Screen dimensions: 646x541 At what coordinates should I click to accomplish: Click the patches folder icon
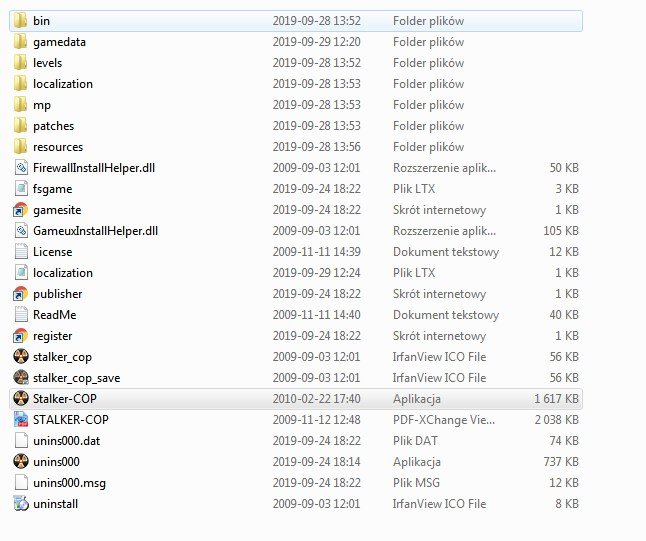(x=21, y=126)
